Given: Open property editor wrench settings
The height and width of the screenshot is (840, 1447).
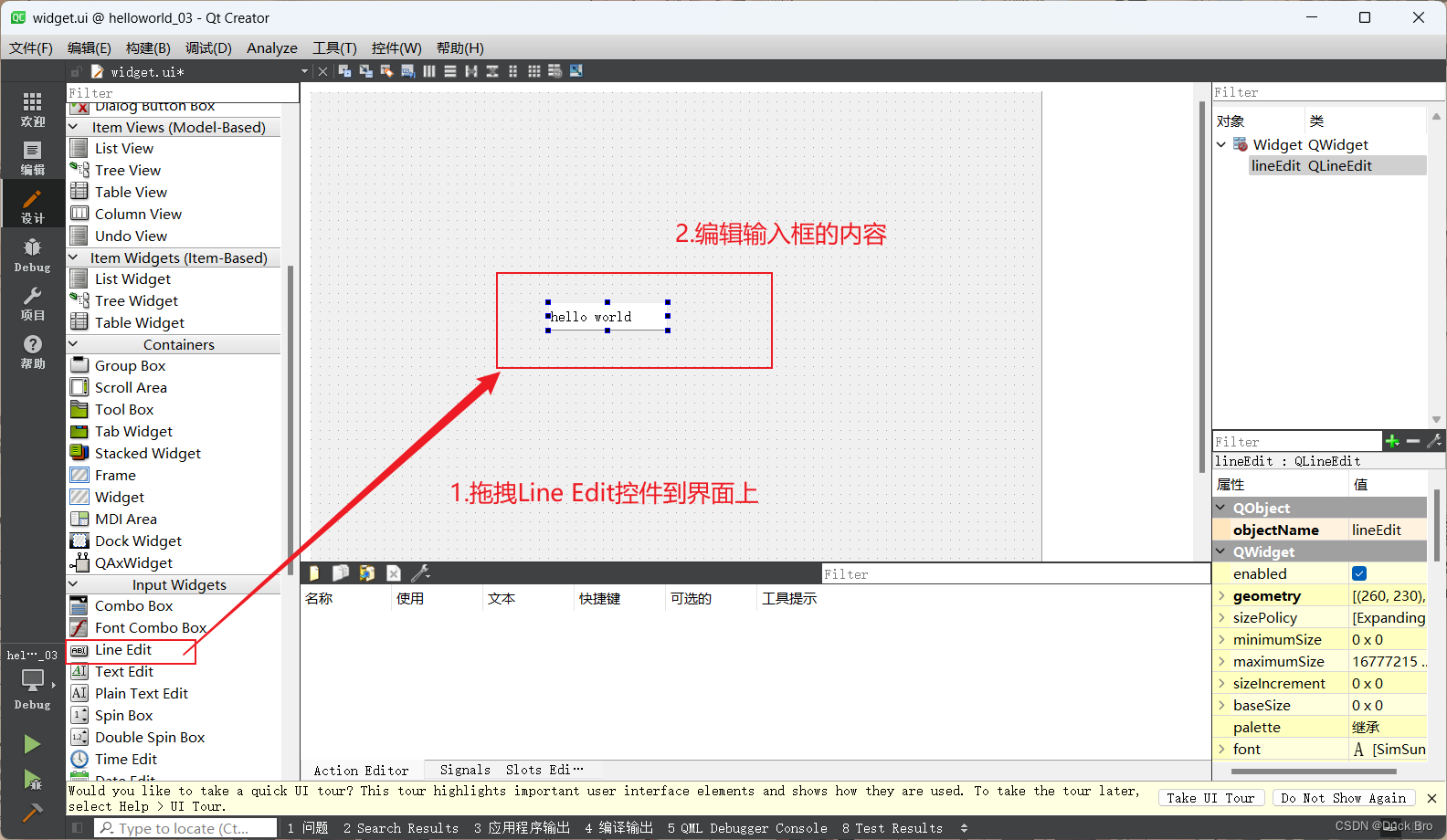Looking at the screenshot, I should [x=1434, y=441].
